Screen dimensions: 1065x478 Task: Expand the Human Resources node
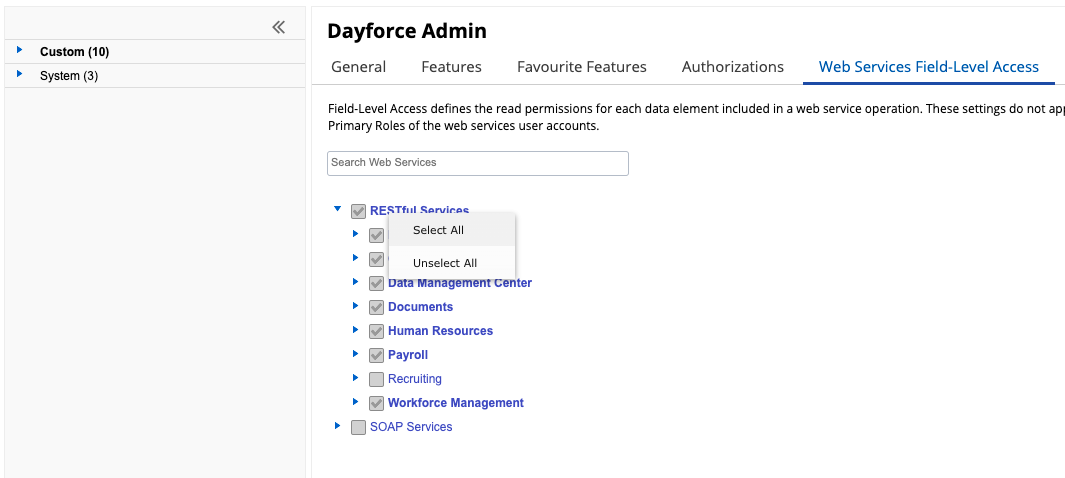click(356, 330)
